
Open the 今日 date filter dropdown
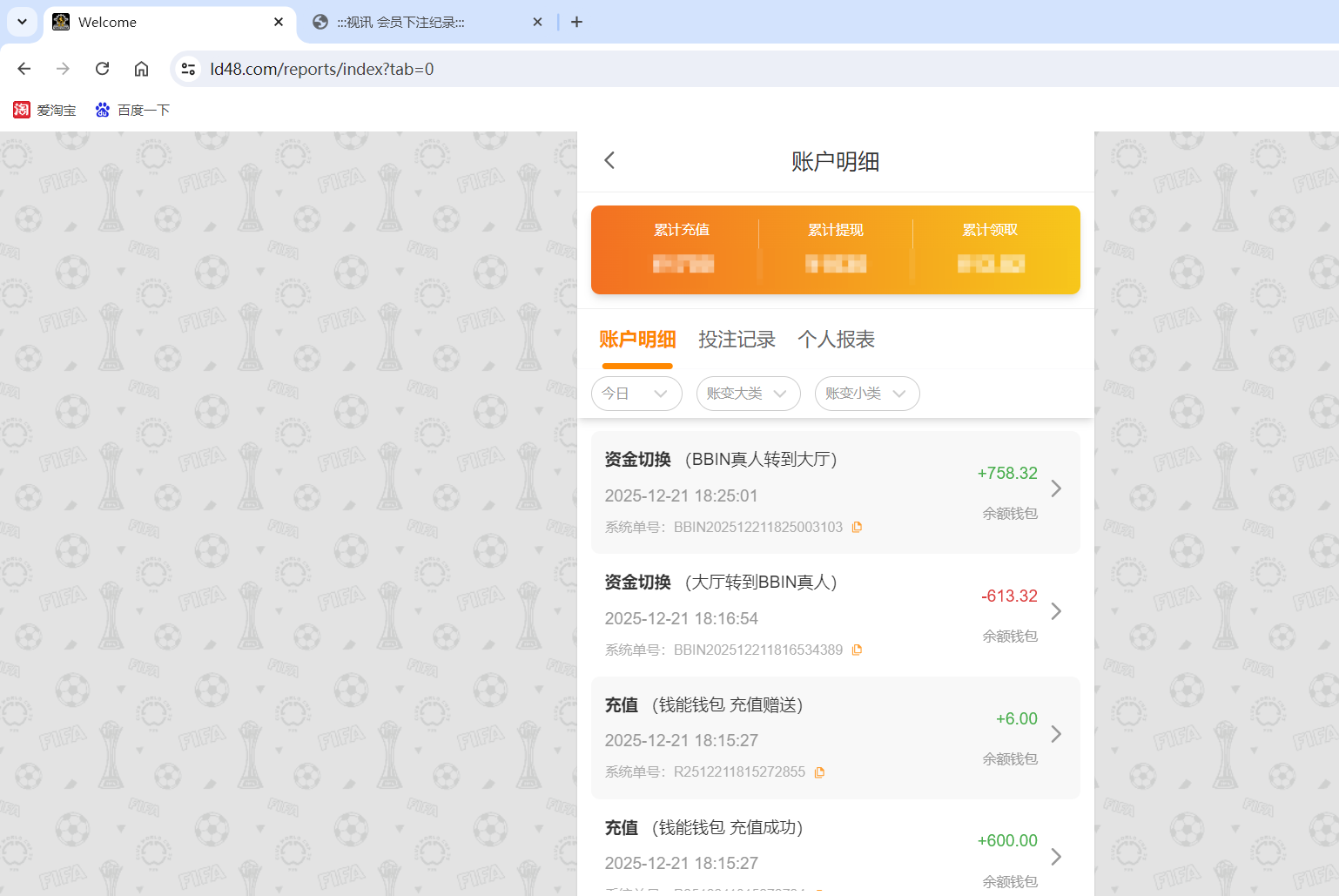pos(636,394)
